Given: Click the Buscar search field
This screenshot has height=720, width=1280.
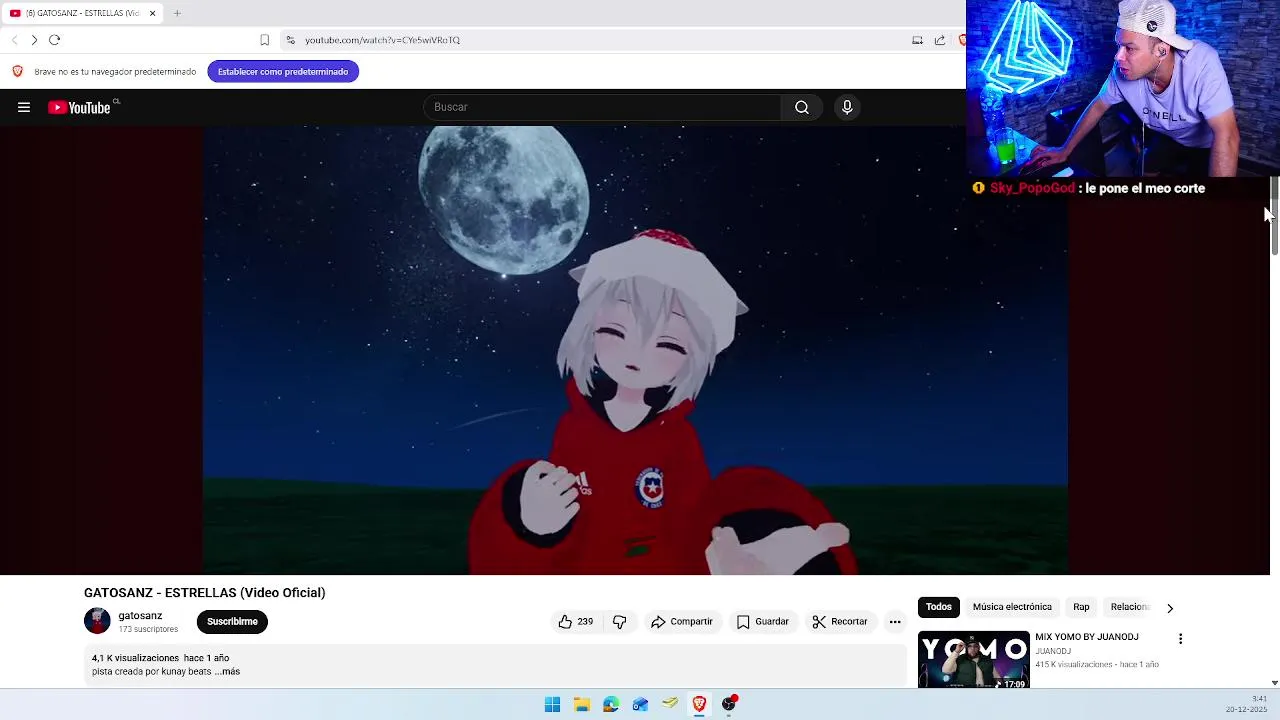Looking at the screenshot, I should [x=602, y=107].
